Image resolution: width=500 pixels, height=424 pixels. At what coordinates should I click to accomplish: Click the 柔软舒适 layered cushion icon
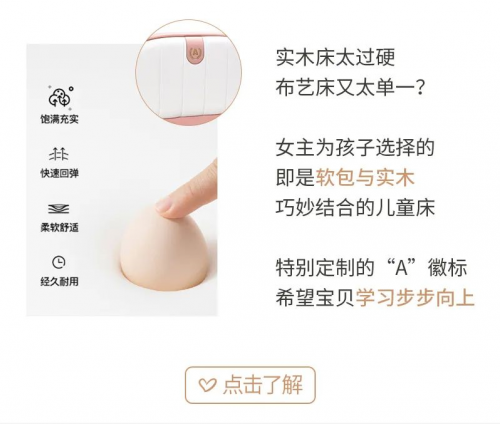pos(59,209)
